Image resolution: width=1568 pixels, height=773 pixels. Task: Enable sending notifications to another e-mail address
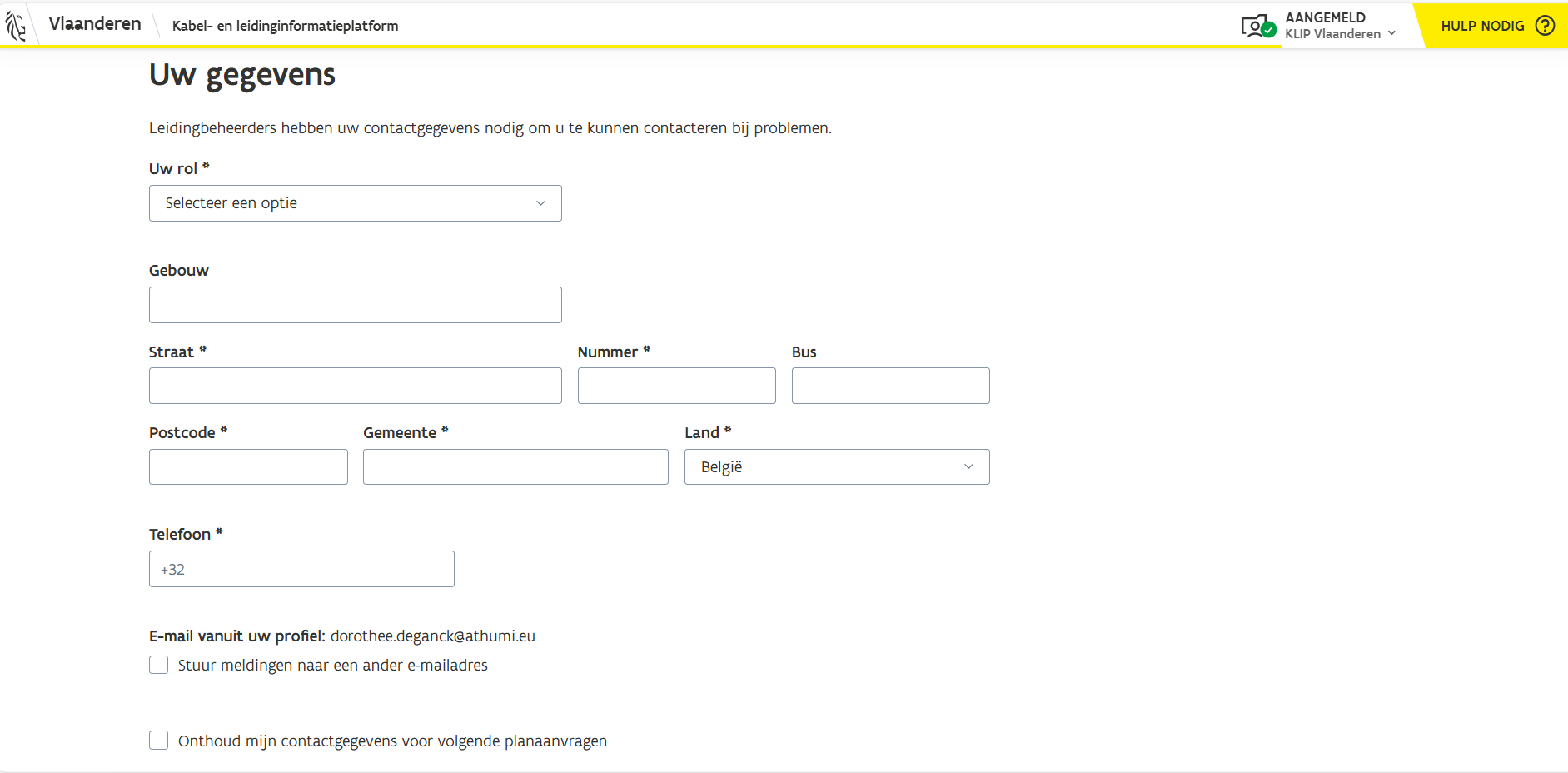tap(159, 665)
